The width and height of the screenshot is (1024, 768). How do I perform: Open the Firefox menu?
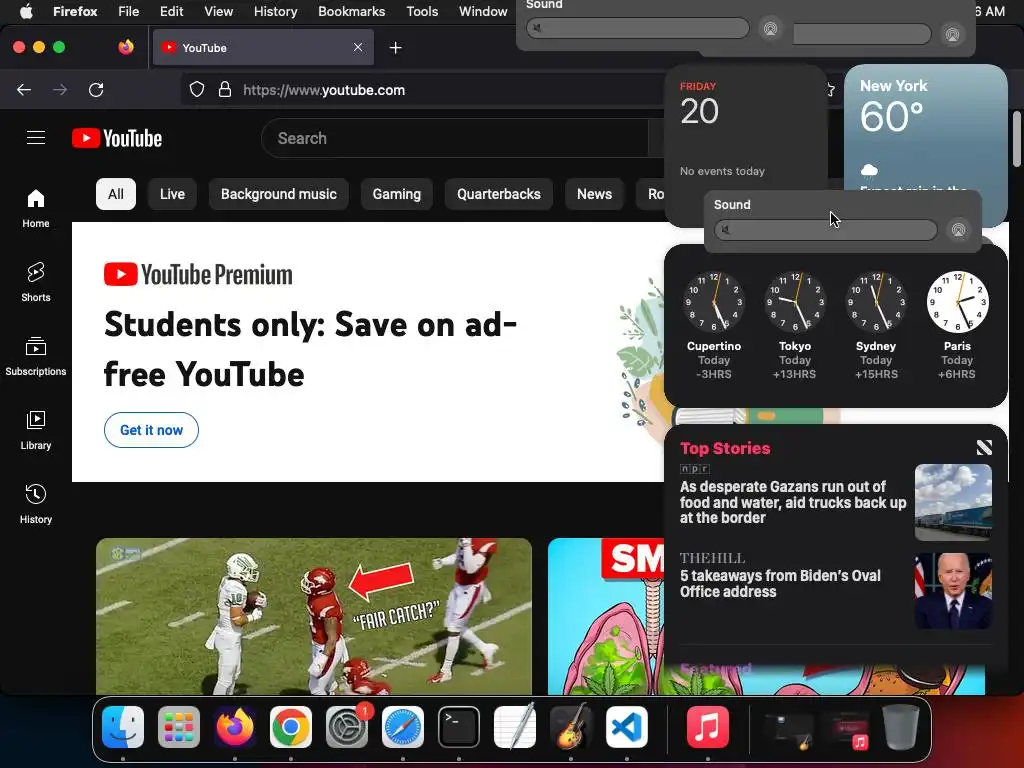click(x=75, y=11)
